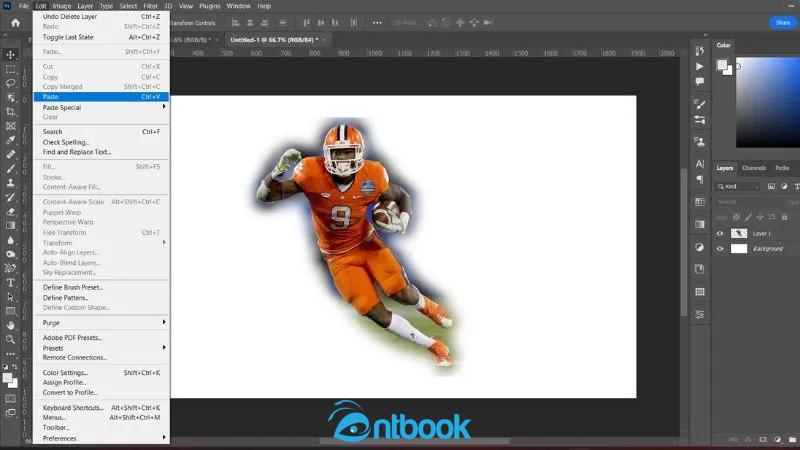Open the Paths panel tab

pos(782,168)
